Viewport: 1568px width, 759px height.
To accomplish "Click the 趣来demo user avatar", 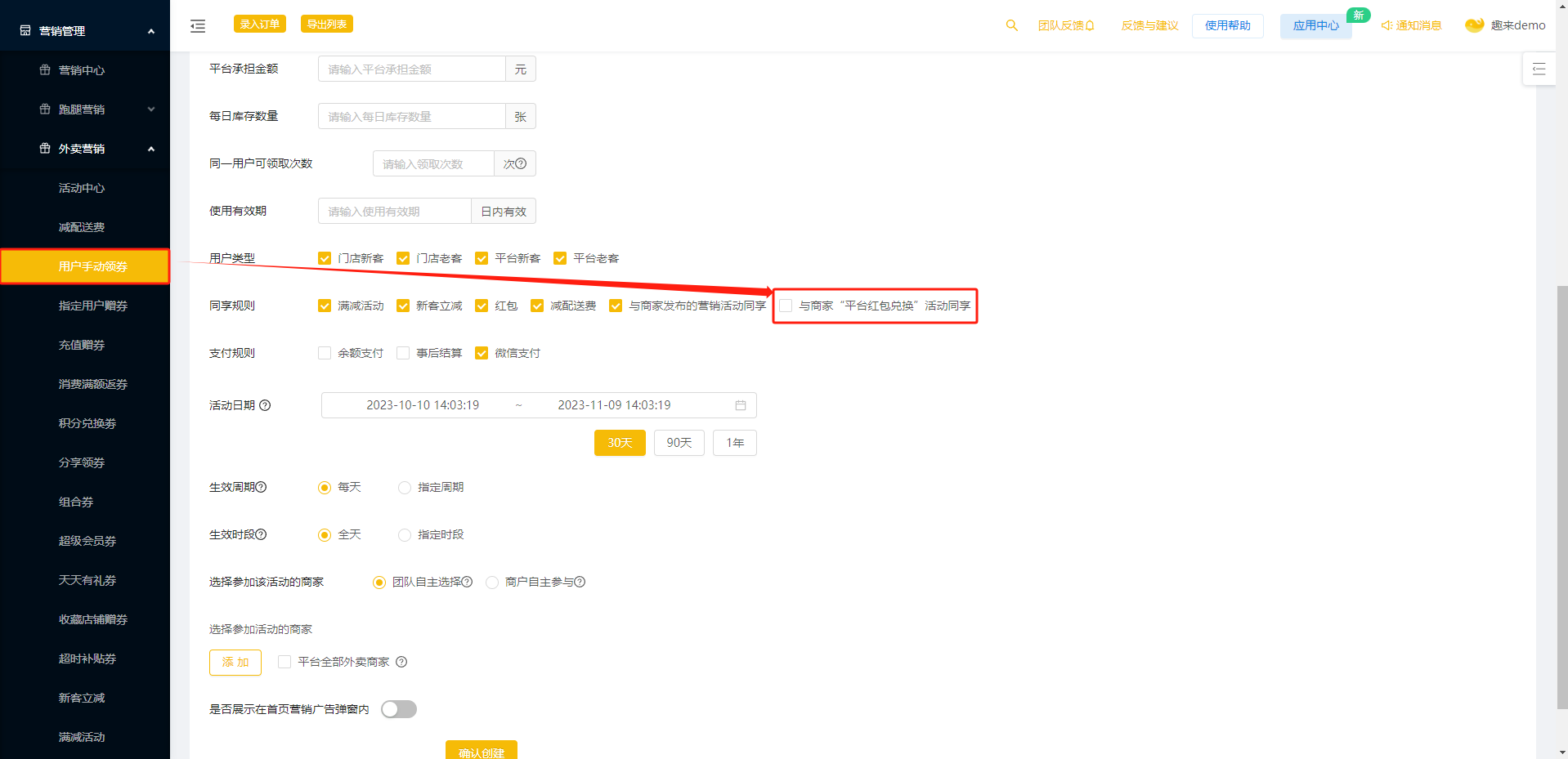I will click(1474, 25).
